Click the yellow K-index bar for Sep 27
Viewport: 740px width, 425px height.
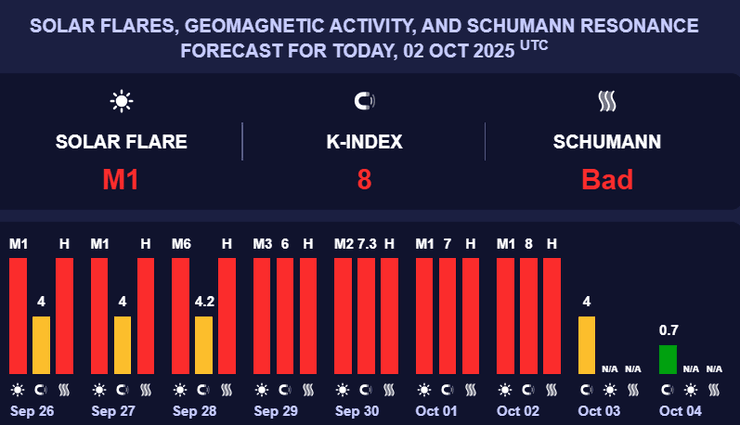122,345
